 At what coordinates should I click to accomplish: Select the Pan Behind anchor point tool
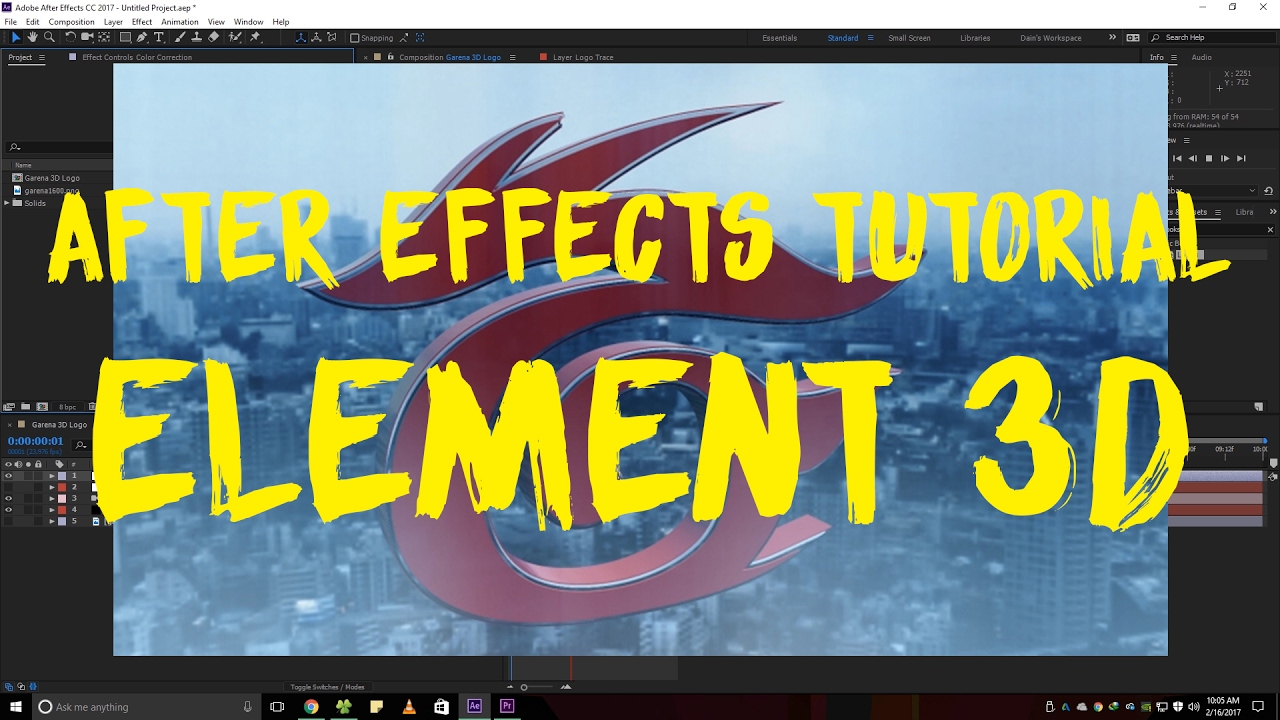[104, 37]
